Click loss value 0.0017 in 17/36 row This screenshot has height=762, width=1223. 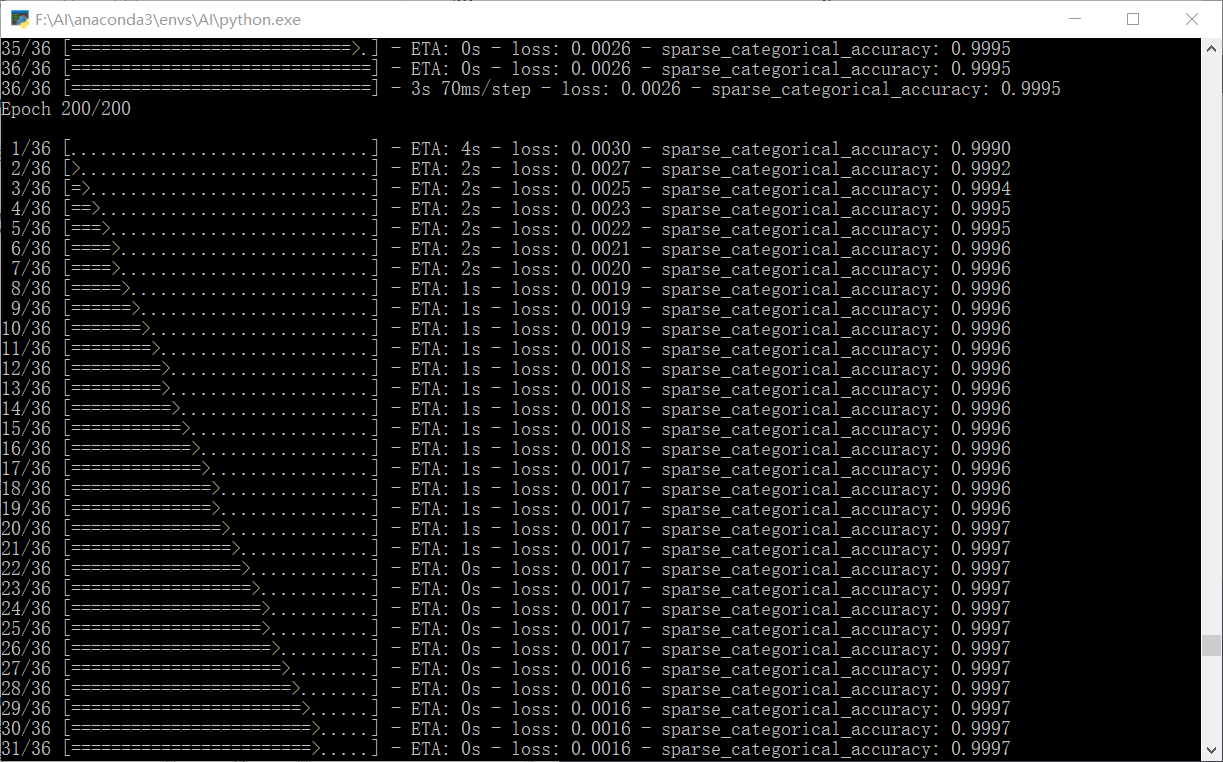(601, 469)
